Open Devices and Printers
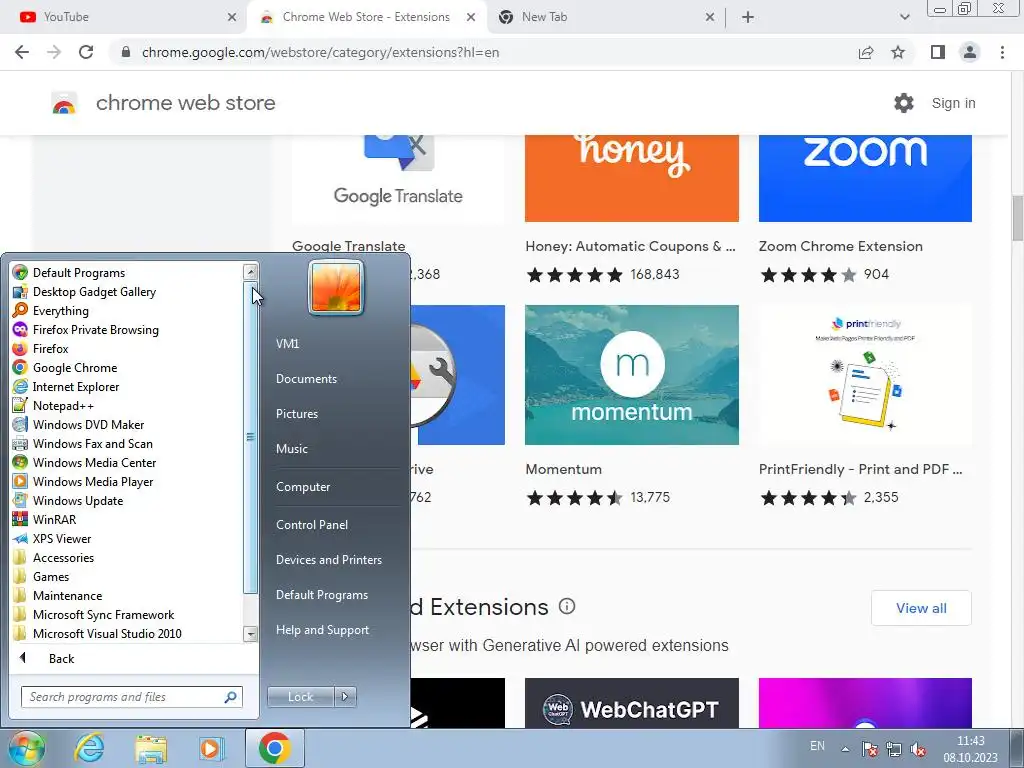The height and width of the screenshot is (768, 1024). [328, 560]
